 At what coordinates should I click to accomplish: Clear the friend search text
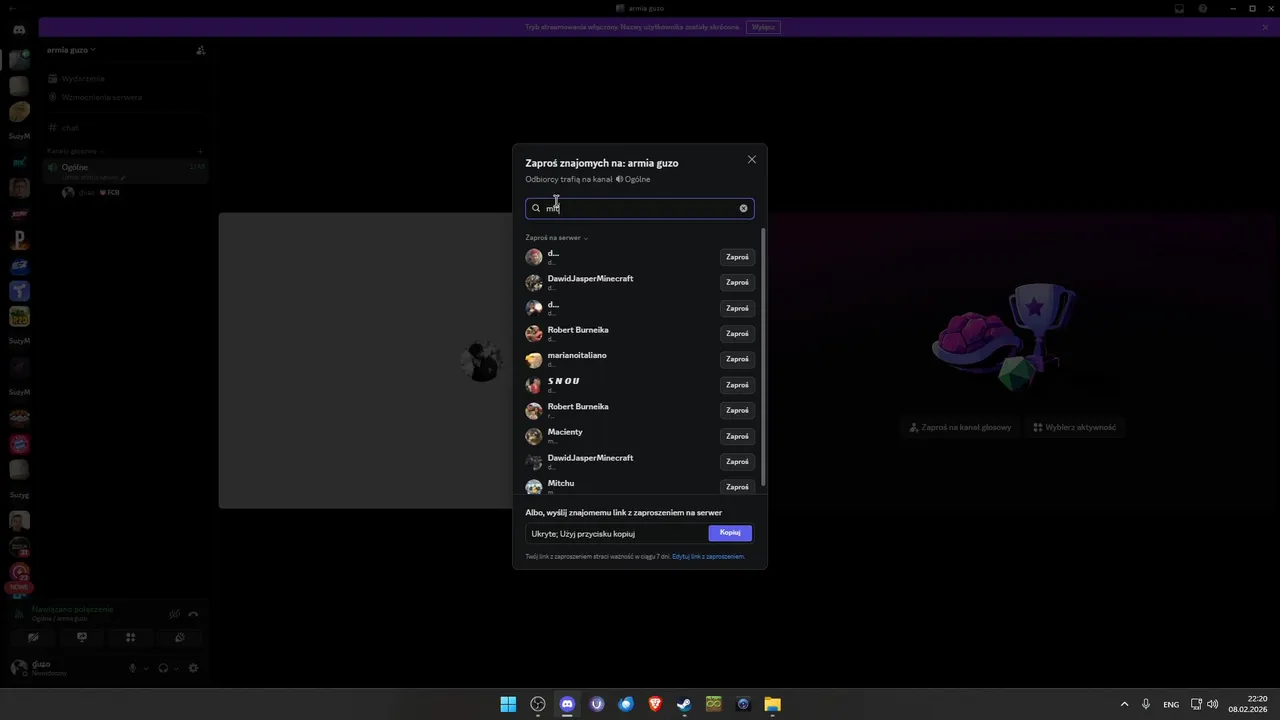pyautogui.click(x=743, y=208)
